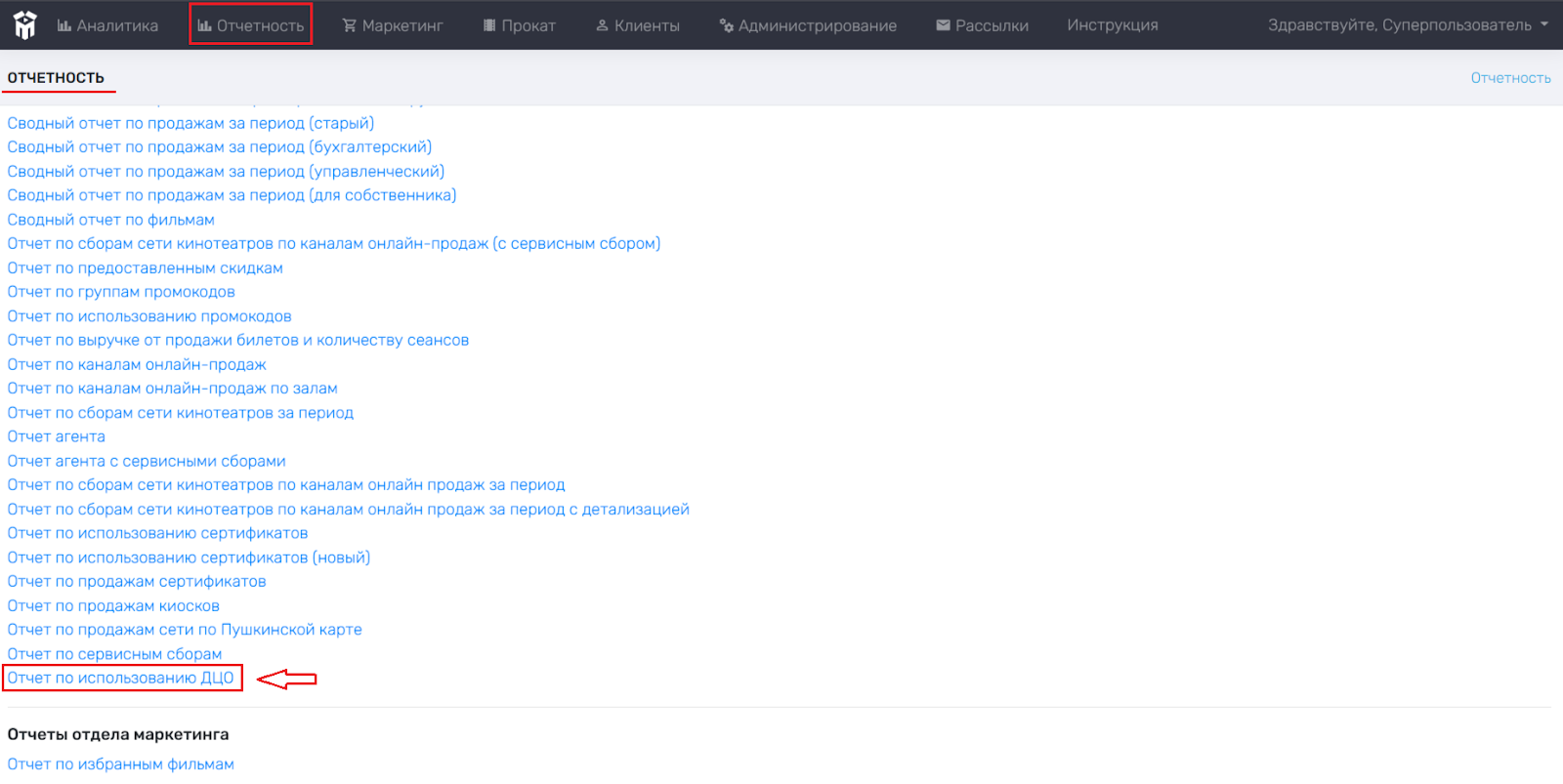Open the Маркетинг menu
The height and width of the screenshot is (784, 1563).
(393, 25)
